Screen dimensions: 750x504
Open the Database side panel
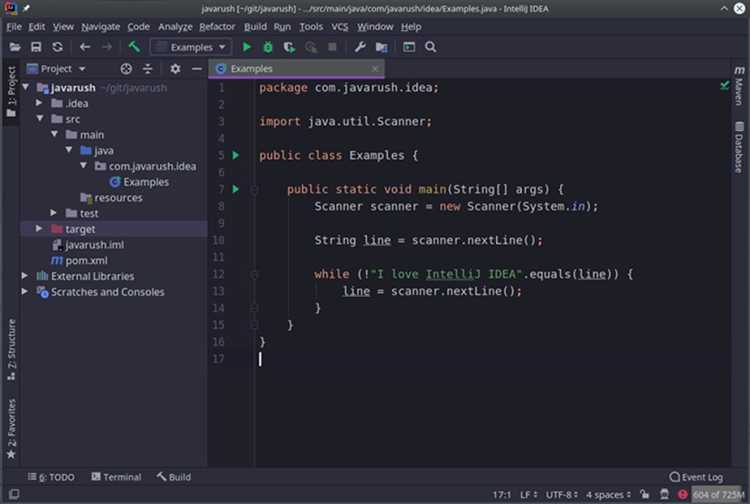739,147
